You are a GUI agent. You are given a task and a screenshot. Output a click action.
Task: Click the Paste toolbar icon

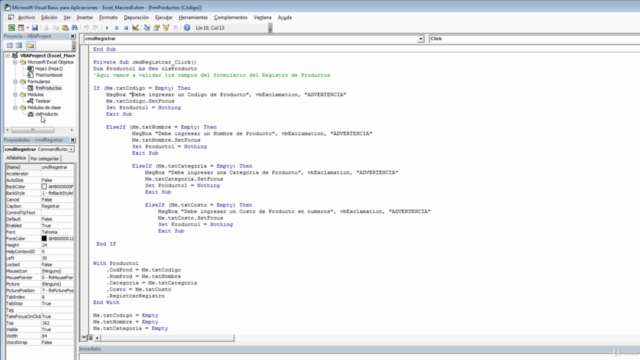click(x=65, y=28)
